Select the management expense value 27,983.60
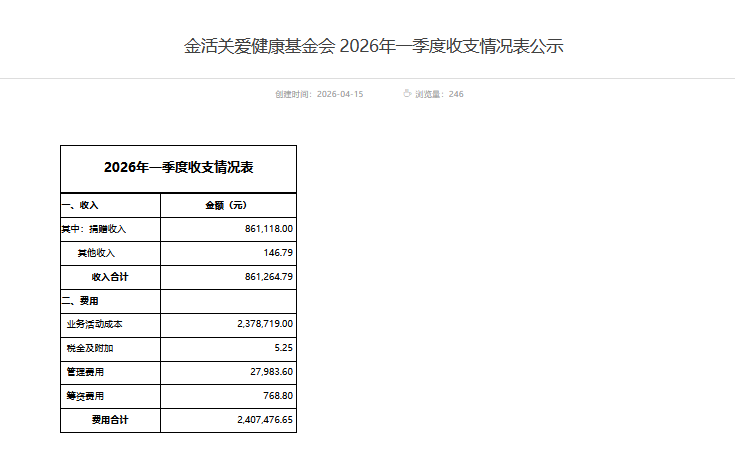 tap(271, 372)
